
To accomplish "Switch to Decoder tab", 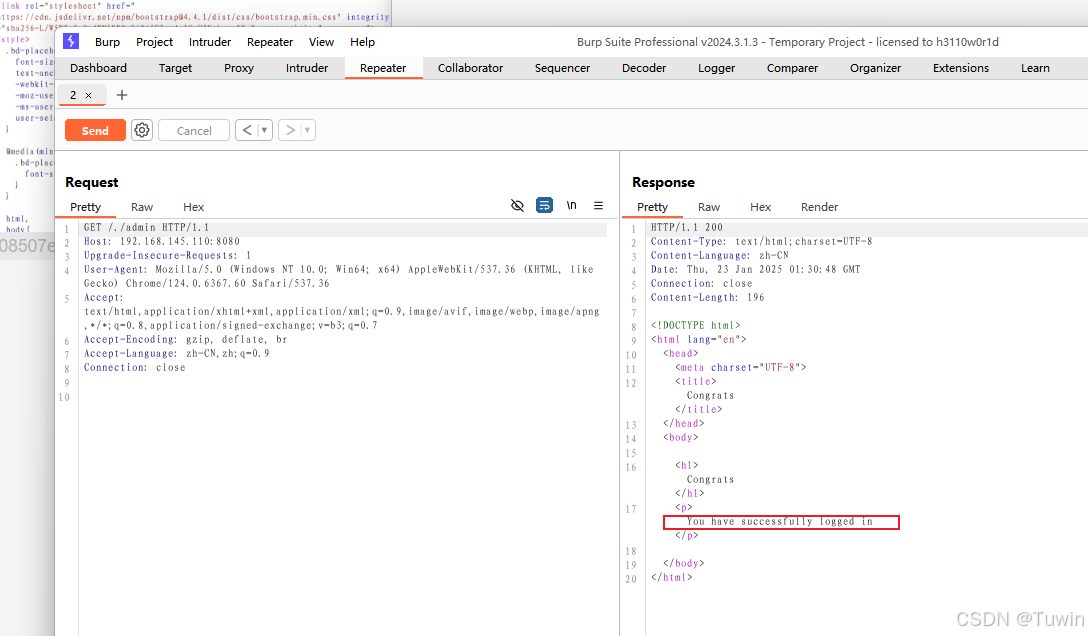I will pyautogui.click(x=644, y=68).
